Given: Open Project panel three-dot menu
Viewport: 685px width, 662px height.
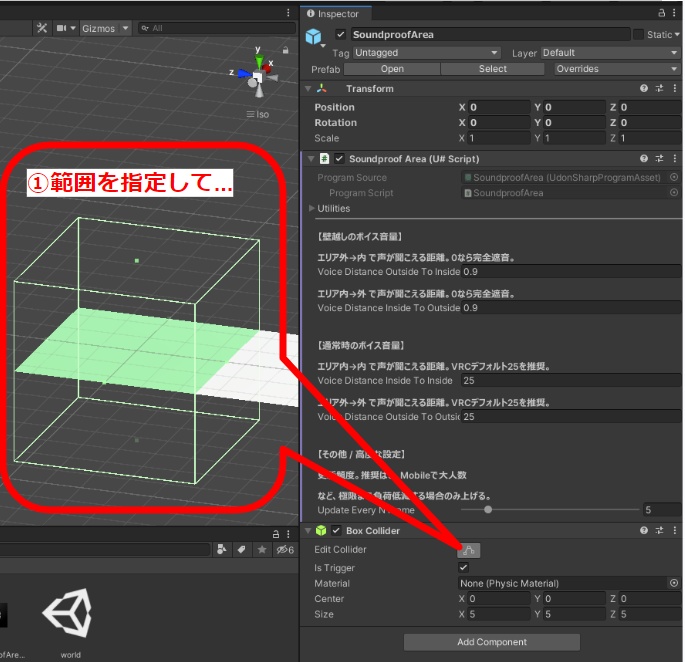Looking at the screenshot, I should [x=288, y=534].
